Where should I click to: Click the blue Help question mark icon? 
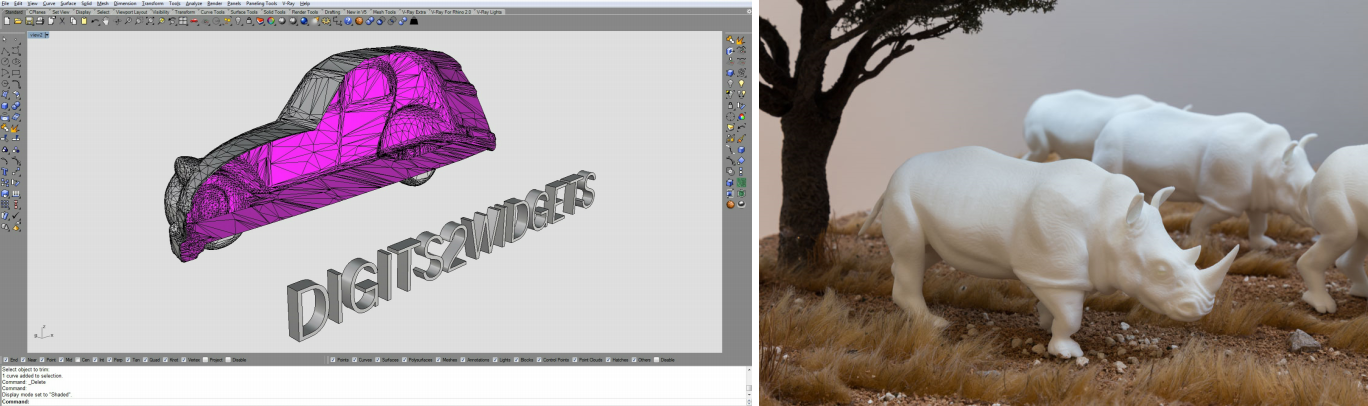pos(348,21)
